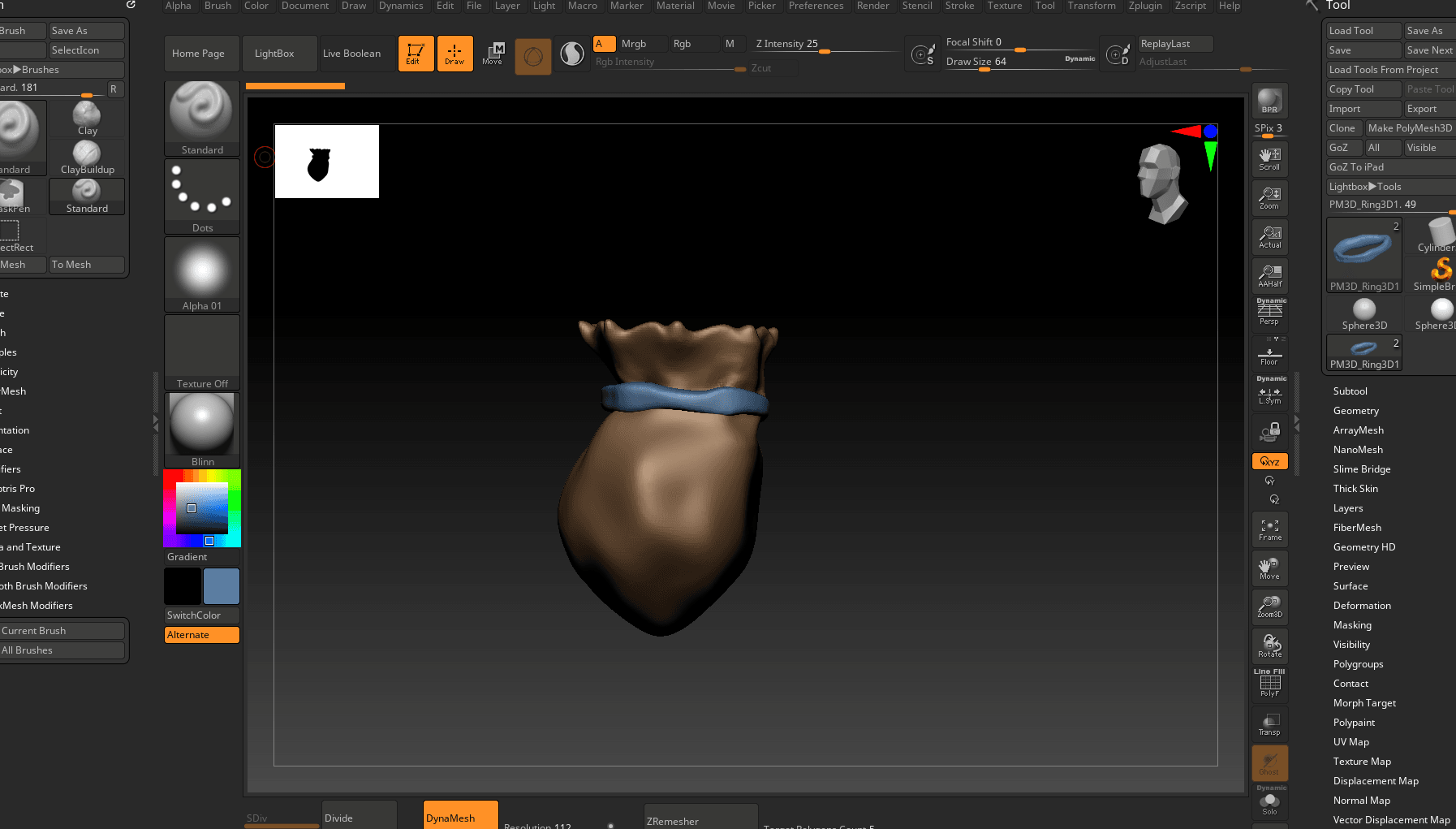The height and width of the screenshot is (829, 1456).
Task: Expand the UV Map section
Action: pyautogui.click(x=1350, y=742)
